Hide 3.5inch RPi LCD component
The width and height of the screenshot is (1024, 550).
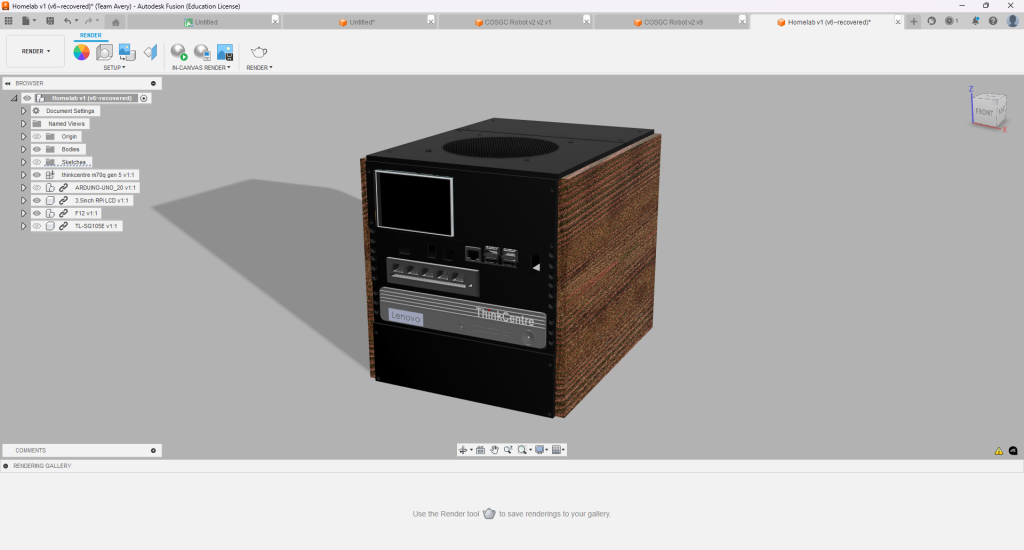(x=37, y=201)
